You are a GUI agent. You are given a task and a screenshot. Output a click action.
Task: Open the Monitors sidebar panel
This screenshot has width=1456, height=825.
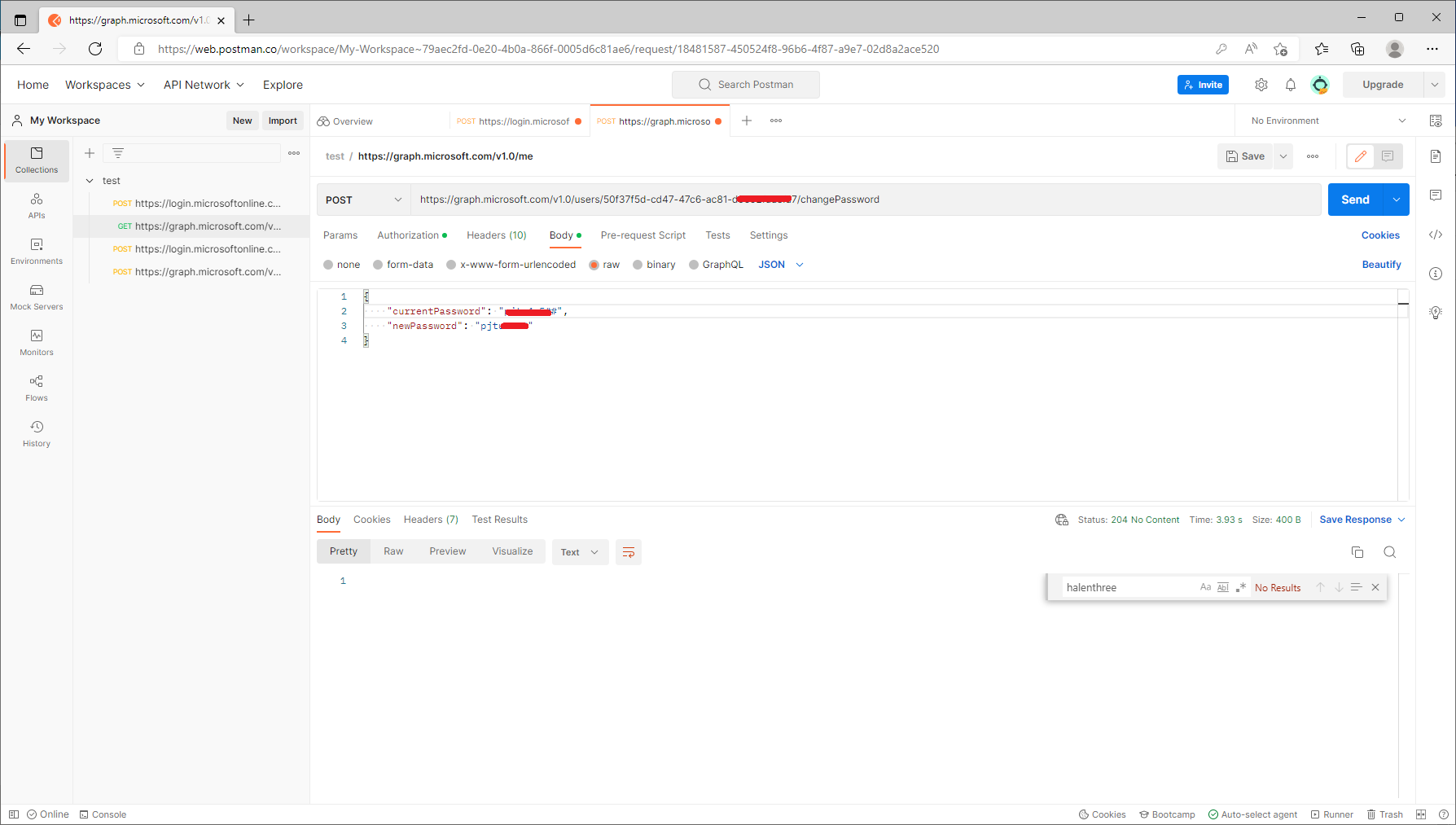[x=37, y=342]
